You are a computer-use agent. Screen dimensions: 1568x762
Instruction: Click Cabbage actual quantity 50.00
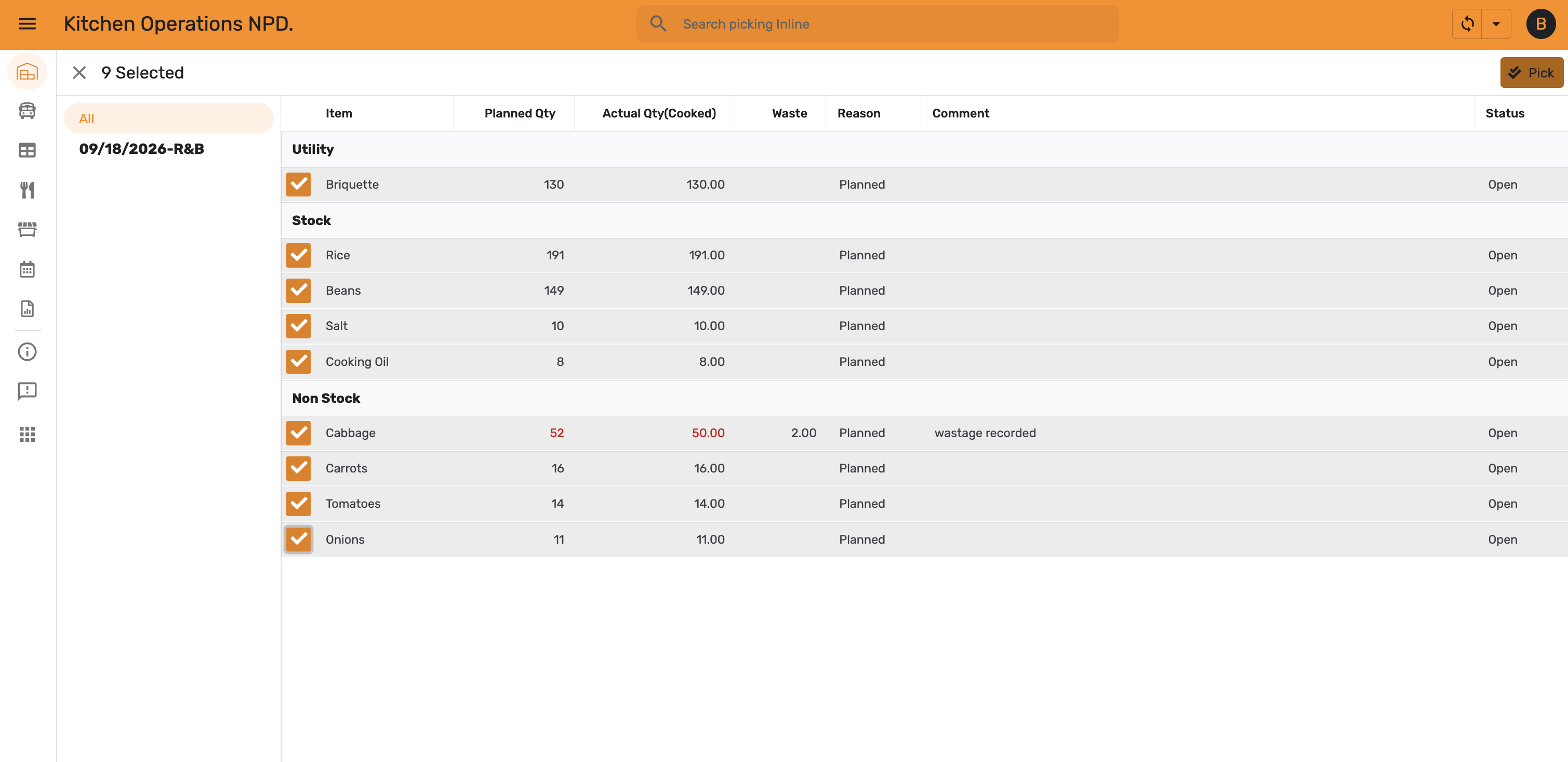708,433
